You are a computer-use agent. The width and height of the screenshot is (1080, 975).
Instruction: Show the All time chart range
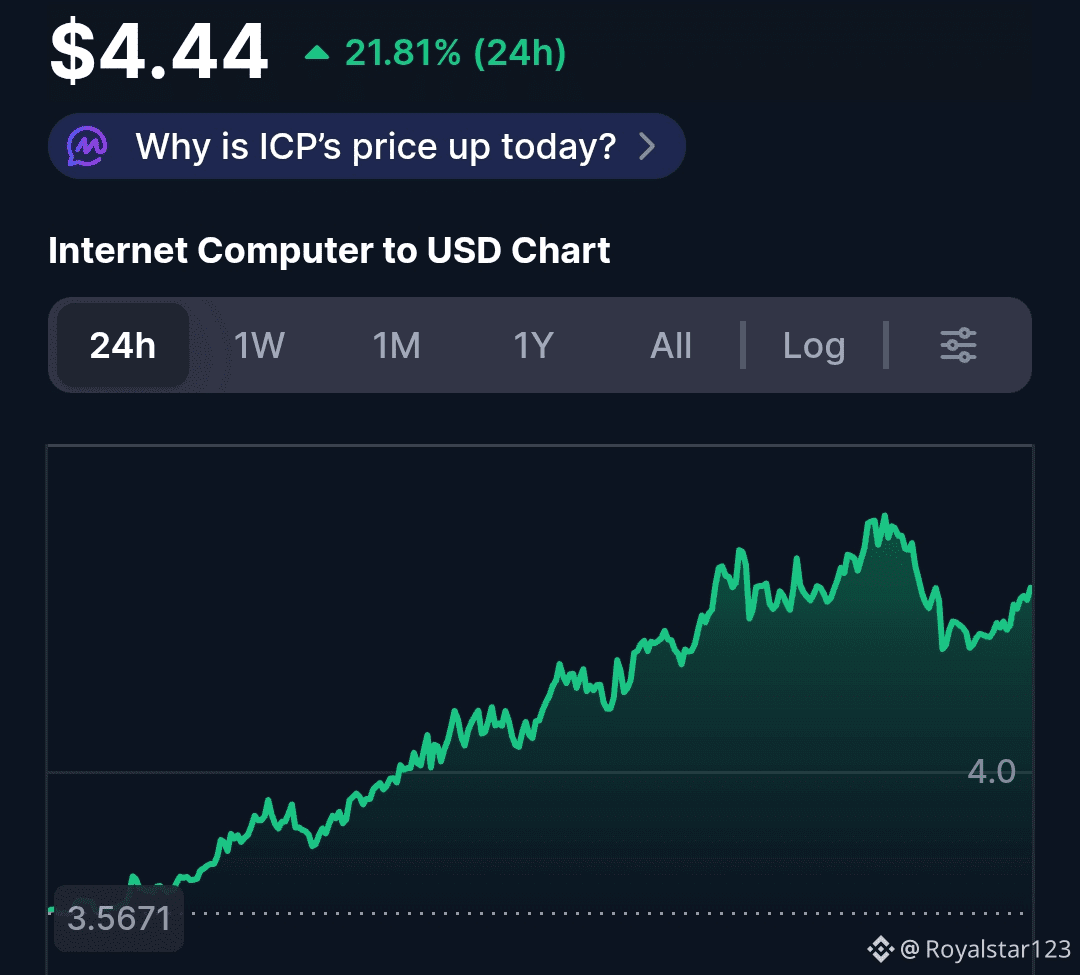coord(671,345)
